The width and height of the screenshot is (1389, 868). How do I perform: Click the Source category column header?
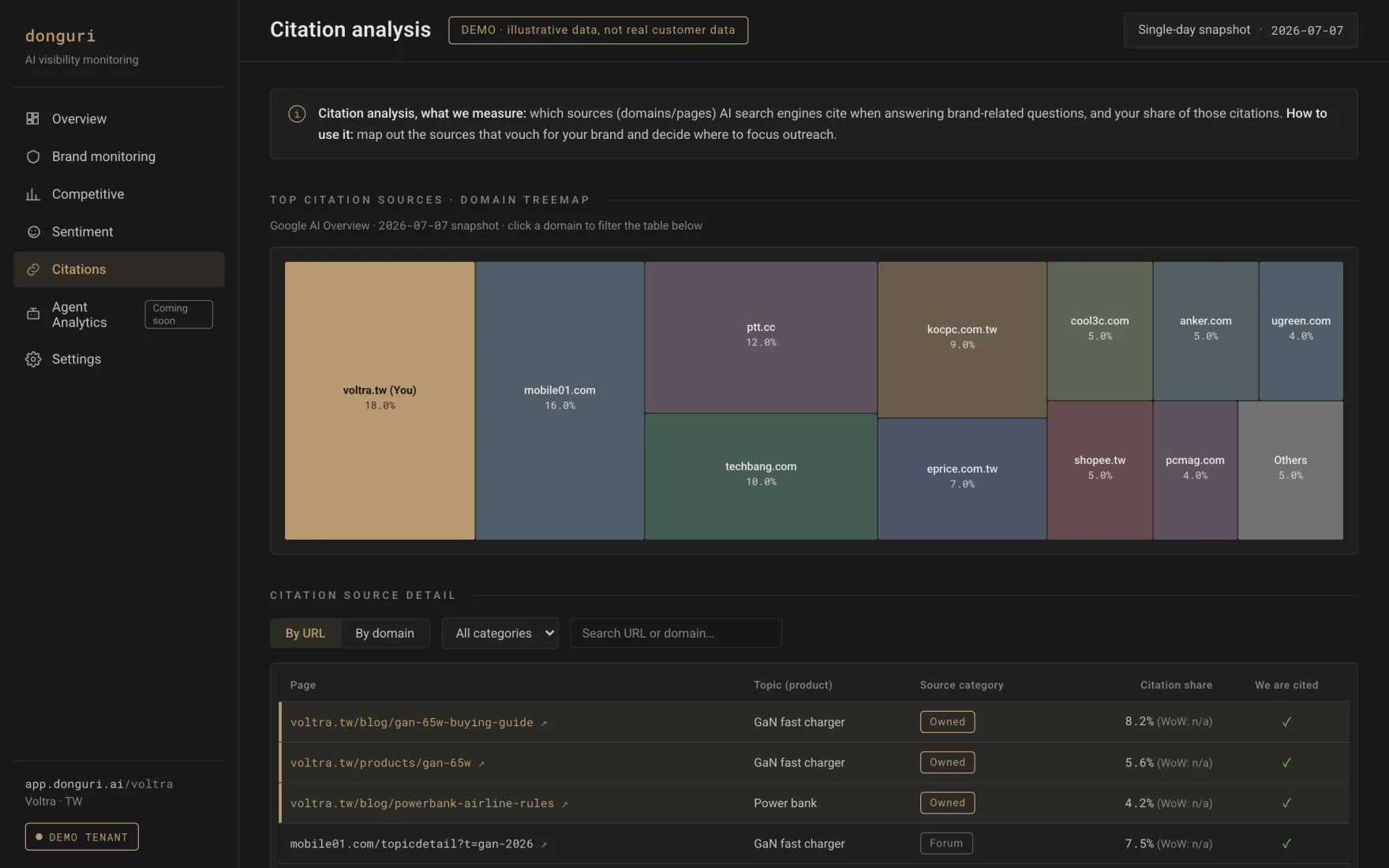click(962, 685)
